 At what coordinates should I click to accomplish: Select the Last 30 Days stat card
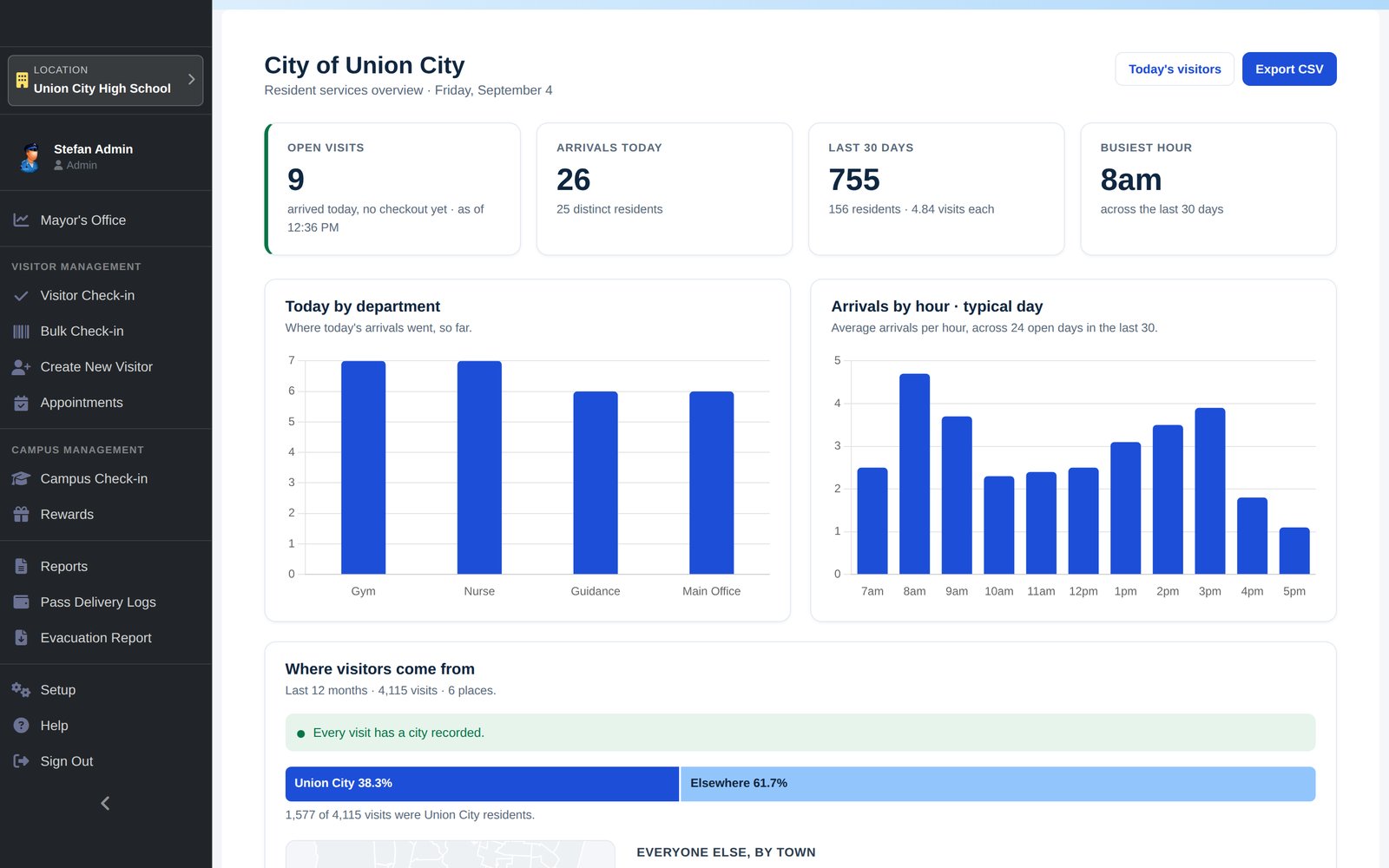936,189
